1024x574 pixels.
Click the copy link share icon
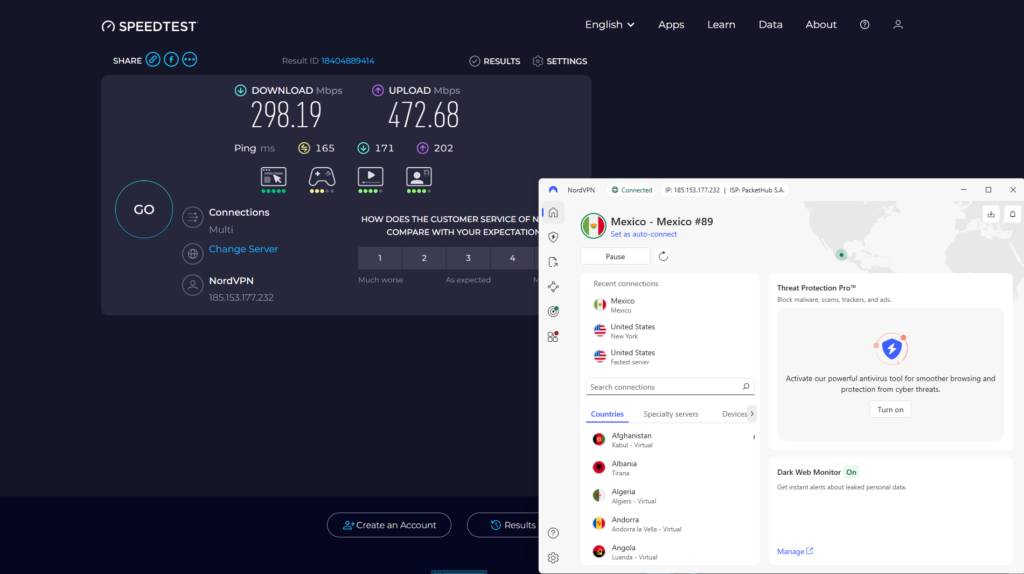(153, 59)
